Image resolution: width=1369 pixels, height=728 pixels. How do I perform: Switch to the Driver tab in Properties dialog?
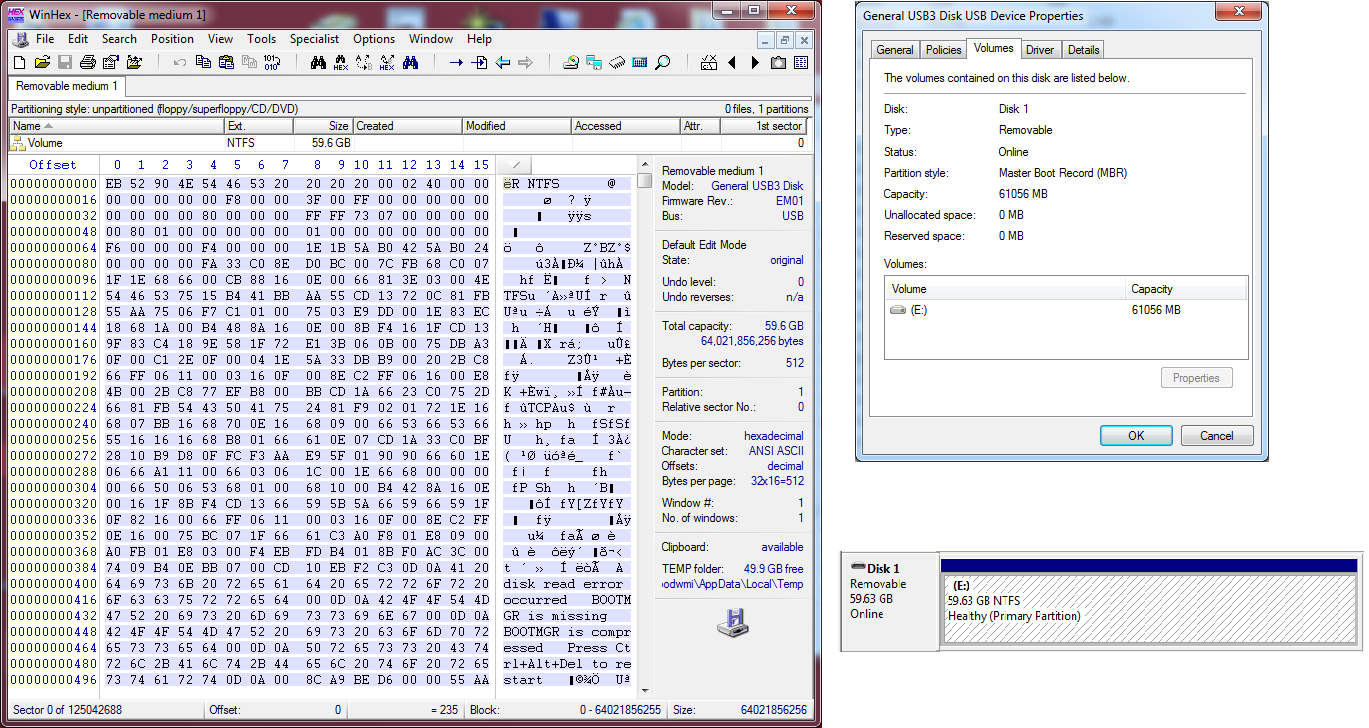[1040, 50]
